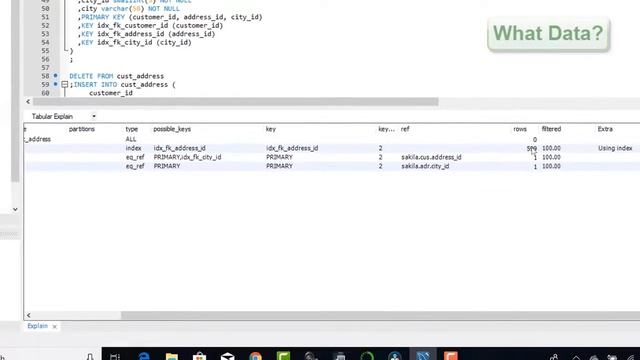Open Google Chrome from the taskbar
This screenshot has height=360, width=640.
point(256,356)
